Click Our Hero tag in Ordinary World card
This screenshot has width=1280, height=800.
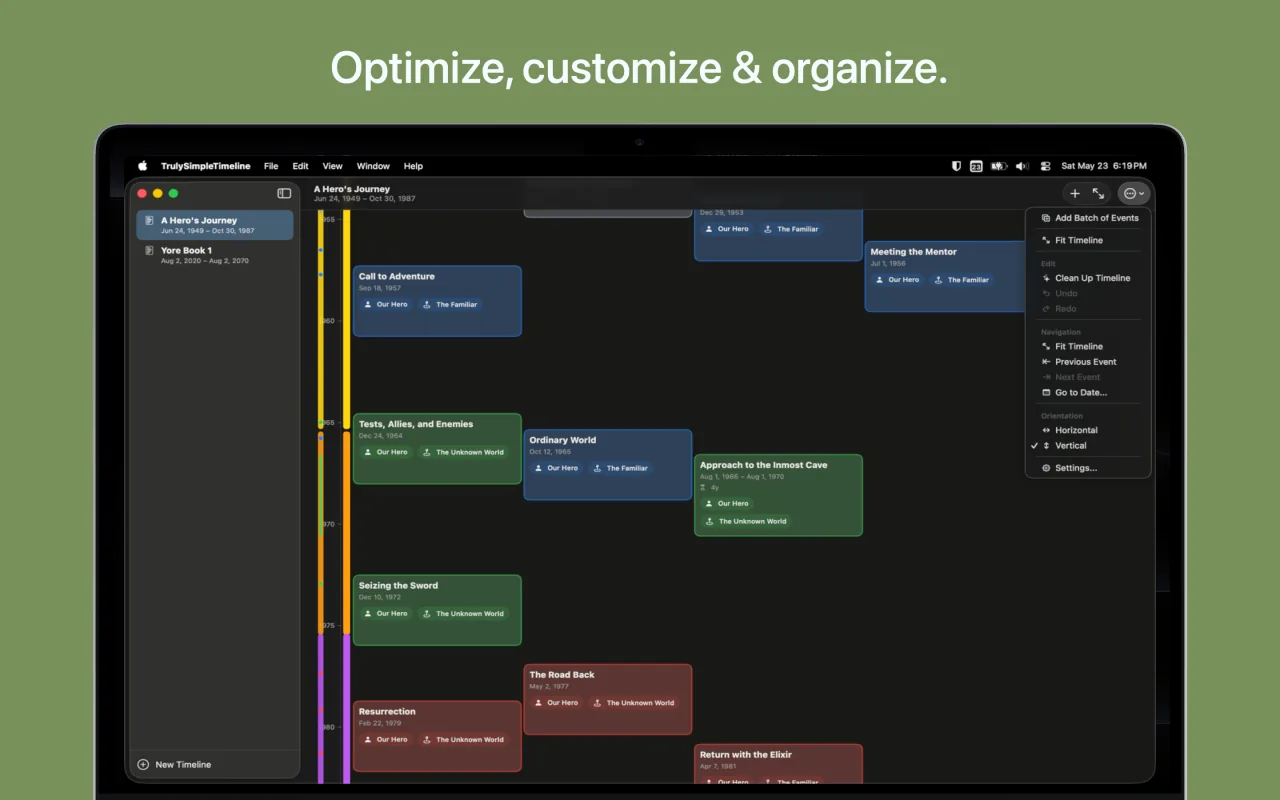pos(556,468)
